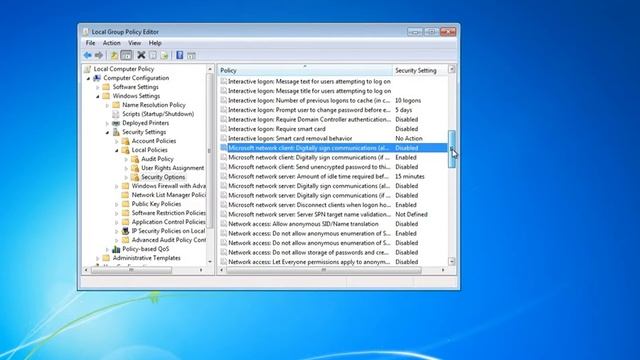Click the Audit Policy folder icon

pyautogui.click(x=135, y=159)
